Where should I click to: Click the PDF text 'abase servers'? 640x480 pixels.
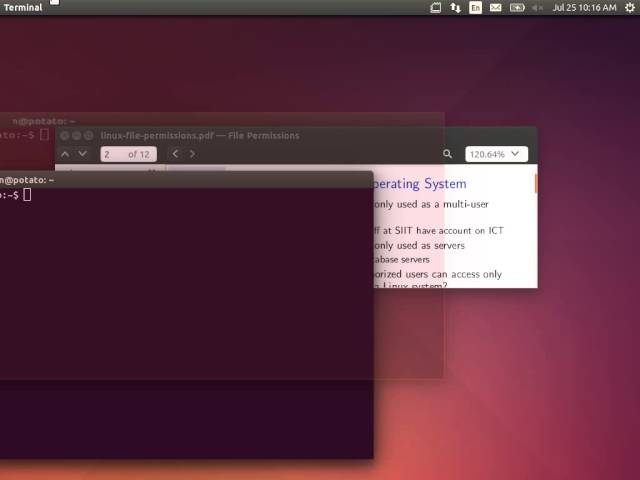tap(402, 260)
